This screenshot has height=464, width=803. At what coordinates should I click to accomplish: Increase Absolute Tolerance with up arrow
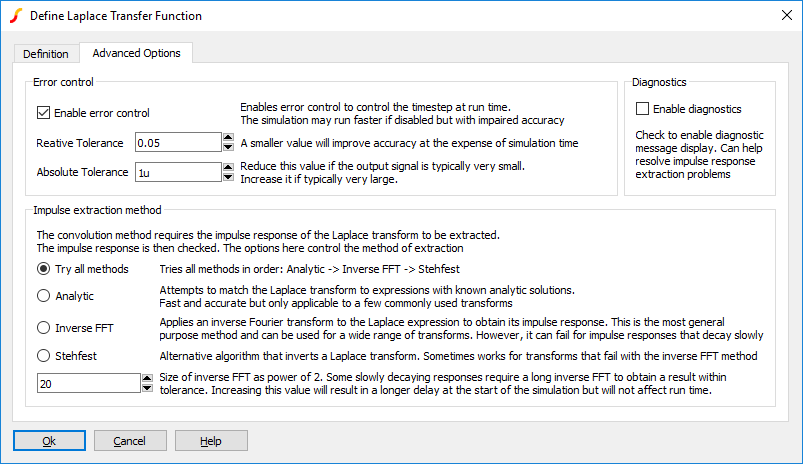(228, 167)
